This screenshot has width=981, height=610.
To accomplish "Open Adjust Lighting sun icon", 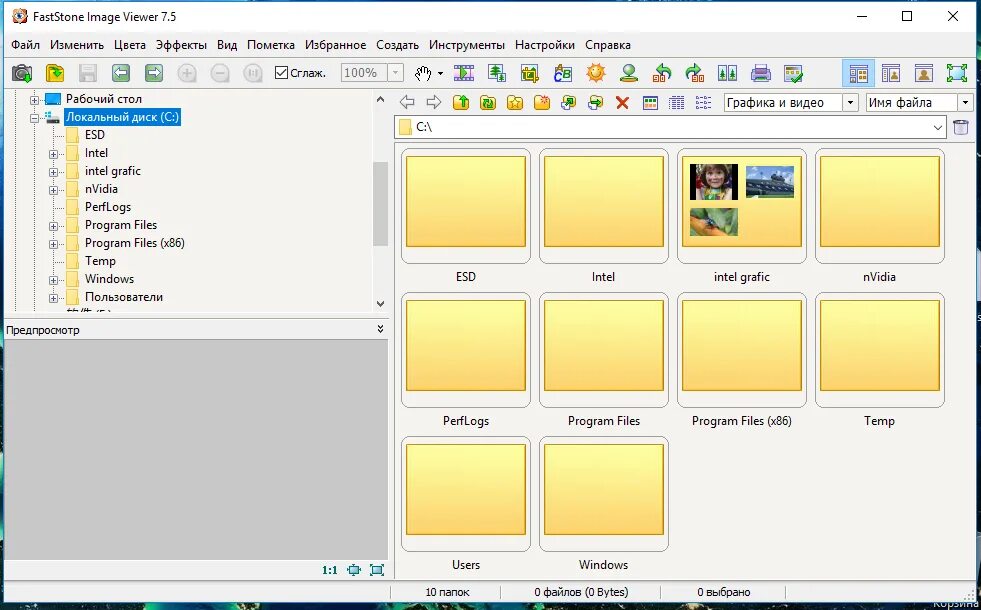I will 596,73.
